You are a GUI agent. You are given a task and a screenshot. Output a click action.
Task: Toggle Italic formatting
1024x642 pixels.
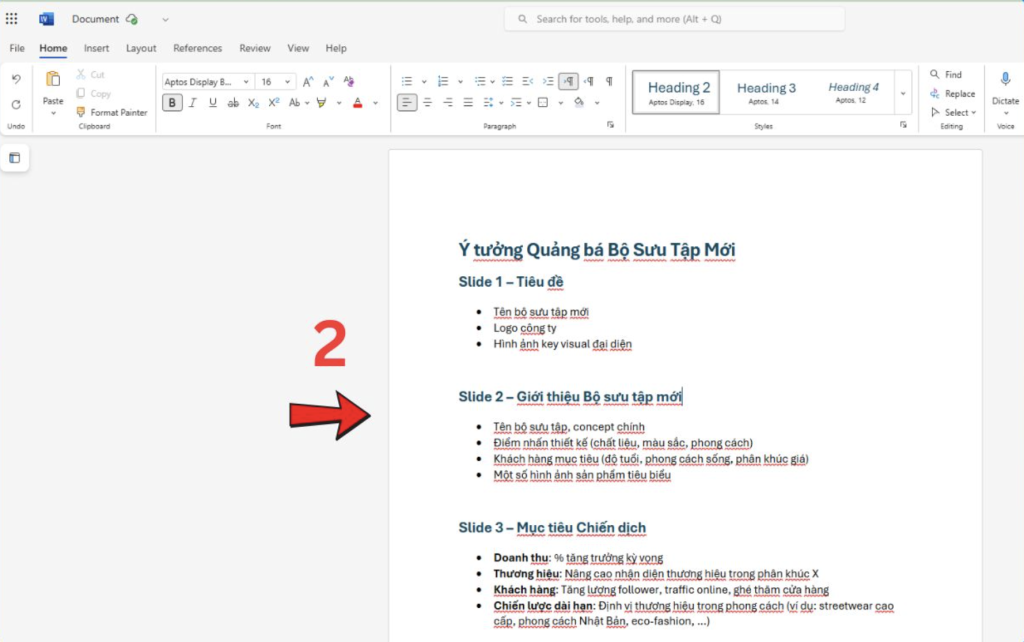point(193,103)
